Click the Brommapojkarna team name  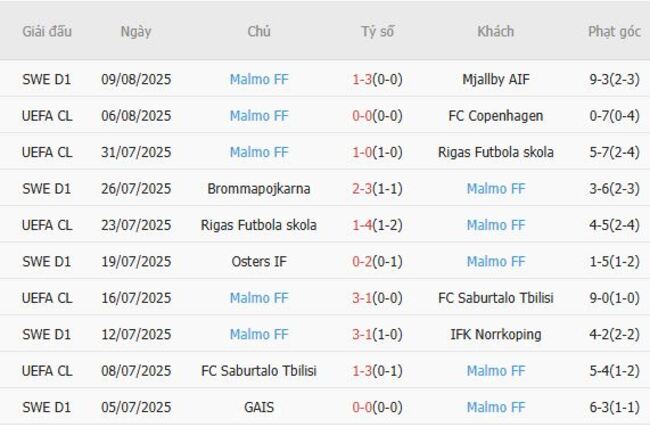[x=259, y=189]
